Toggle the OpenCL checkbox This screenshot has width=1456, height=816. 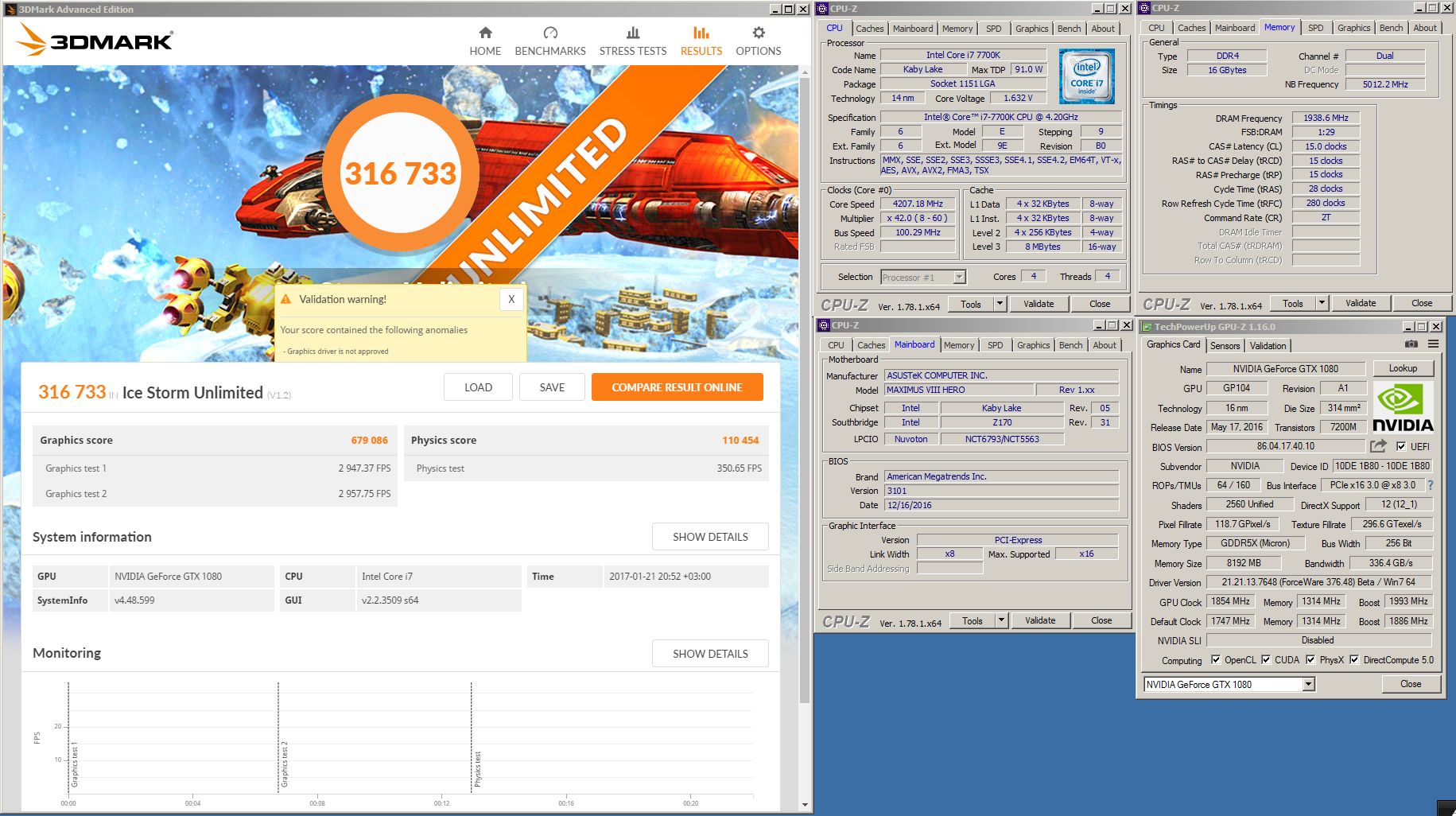tap(1215, 659)
